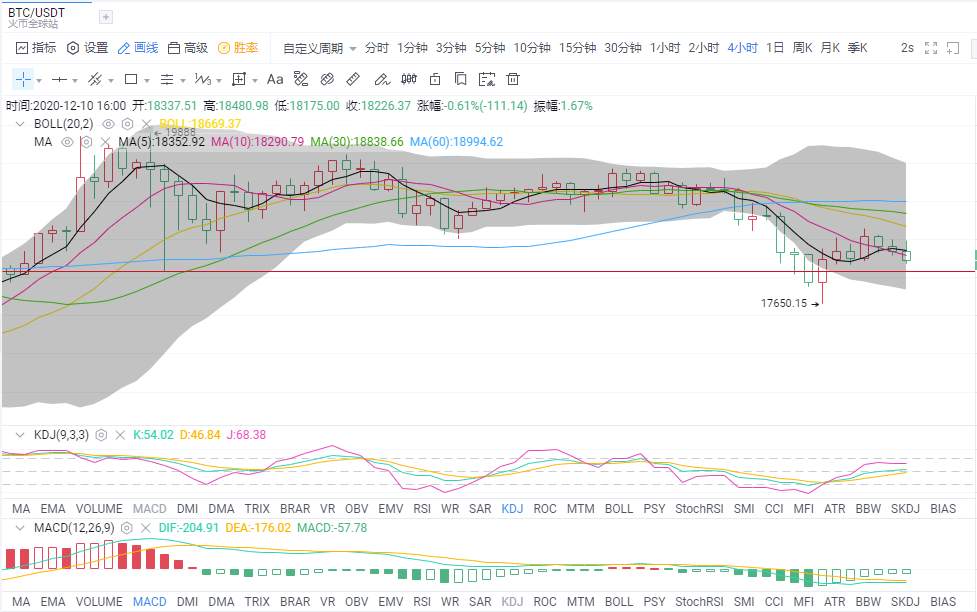Open the 自定义周期 dropdown
The height and width of the screenshot is (612, 977).
click(x=319, y=48)
